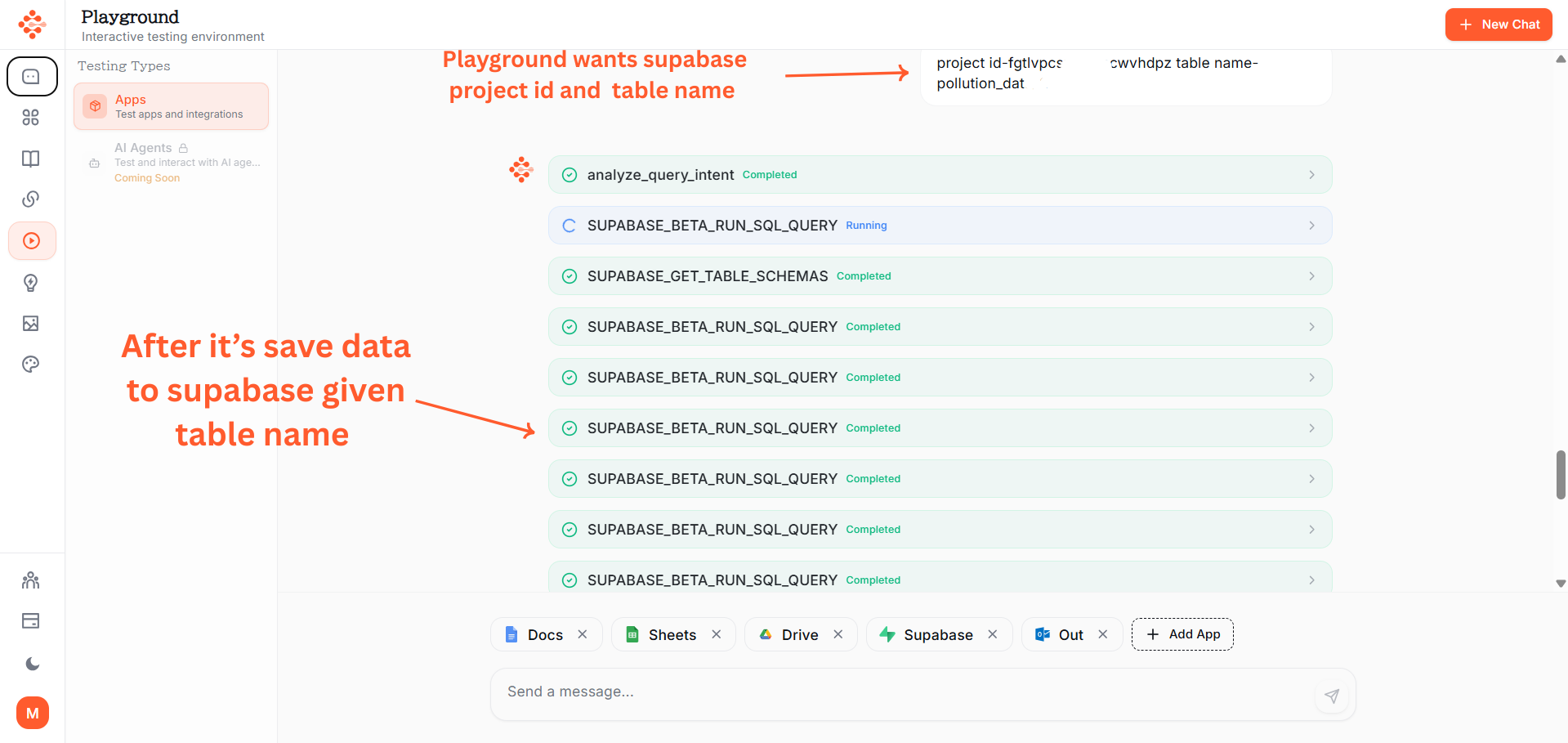Click the vertical scrollbar thumb
Viewport: 1568px width, 743px height.
[x=1561, y=474]
